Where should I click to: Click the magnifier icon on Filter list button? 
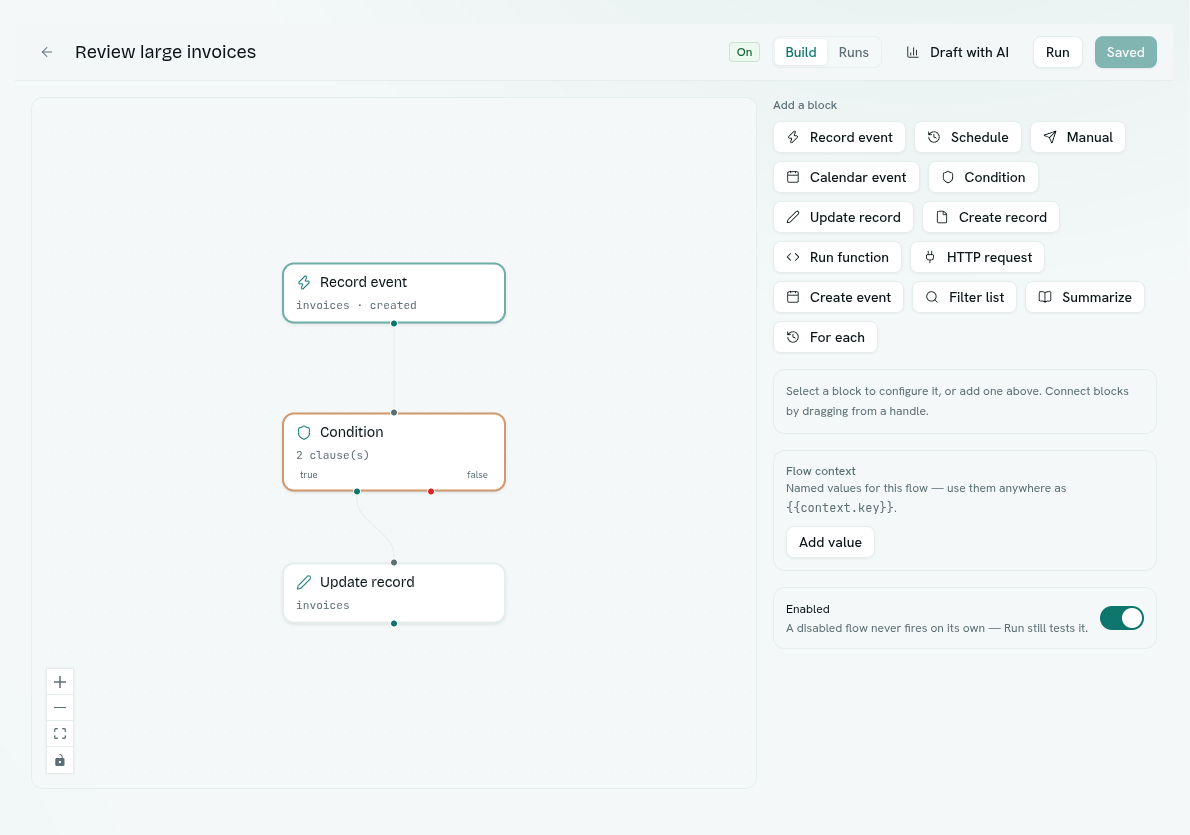(932, 297)
